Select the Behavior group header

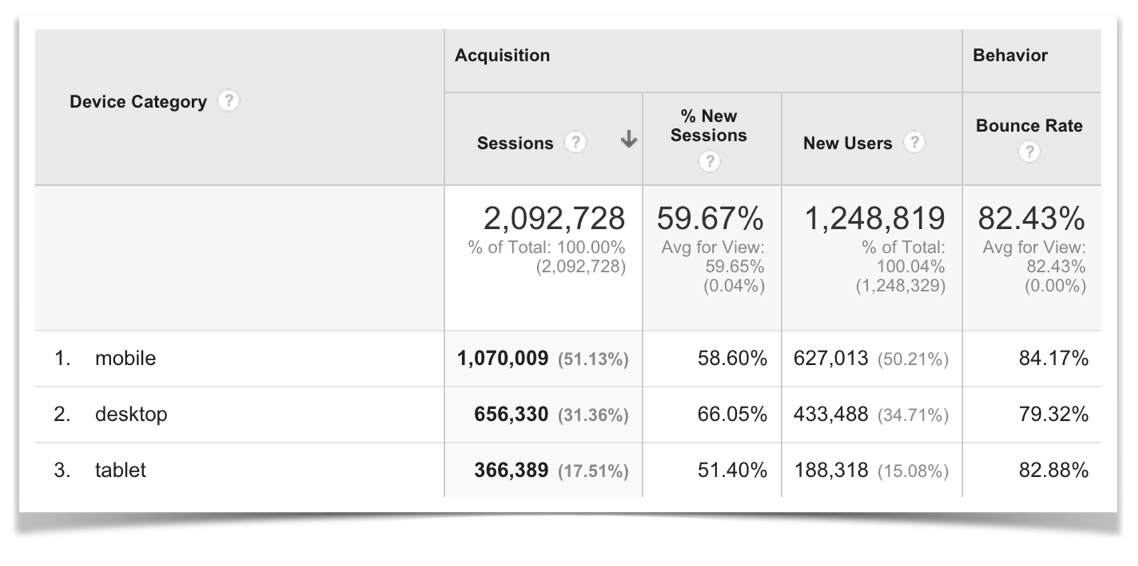1010,56
